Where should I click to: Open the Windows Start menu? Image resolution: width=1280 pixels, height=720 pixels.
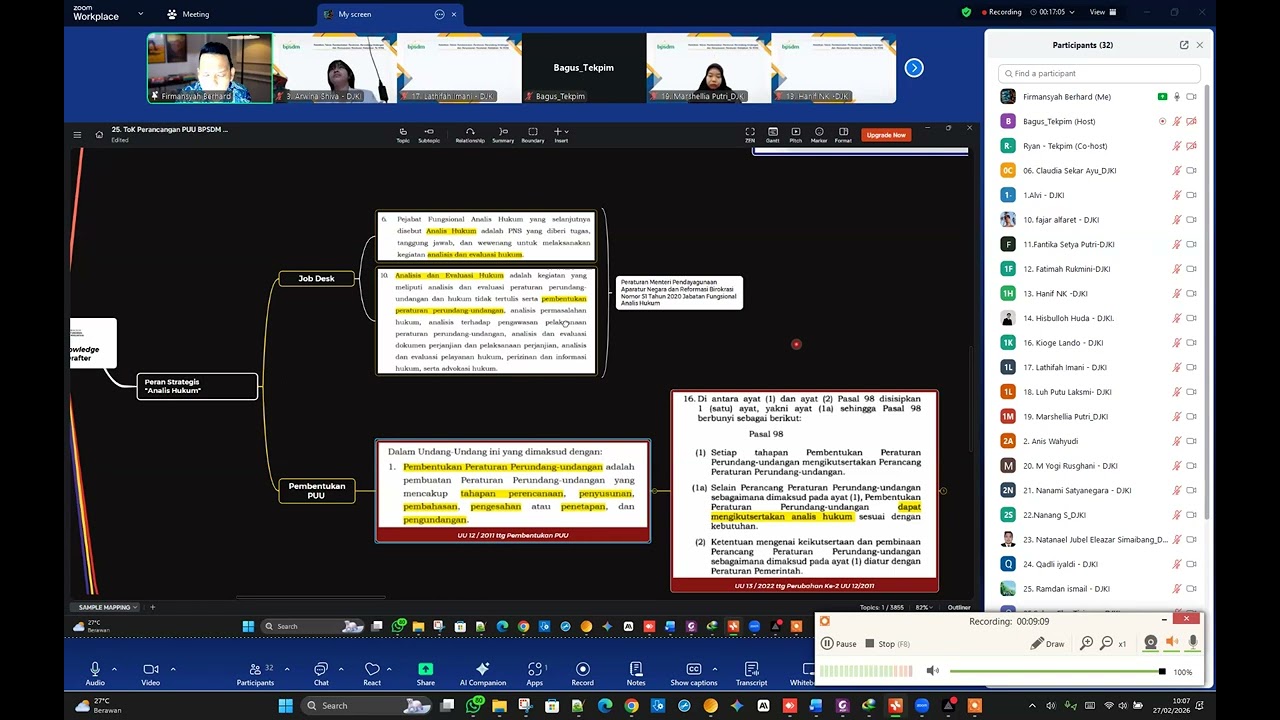pos(285,706)
